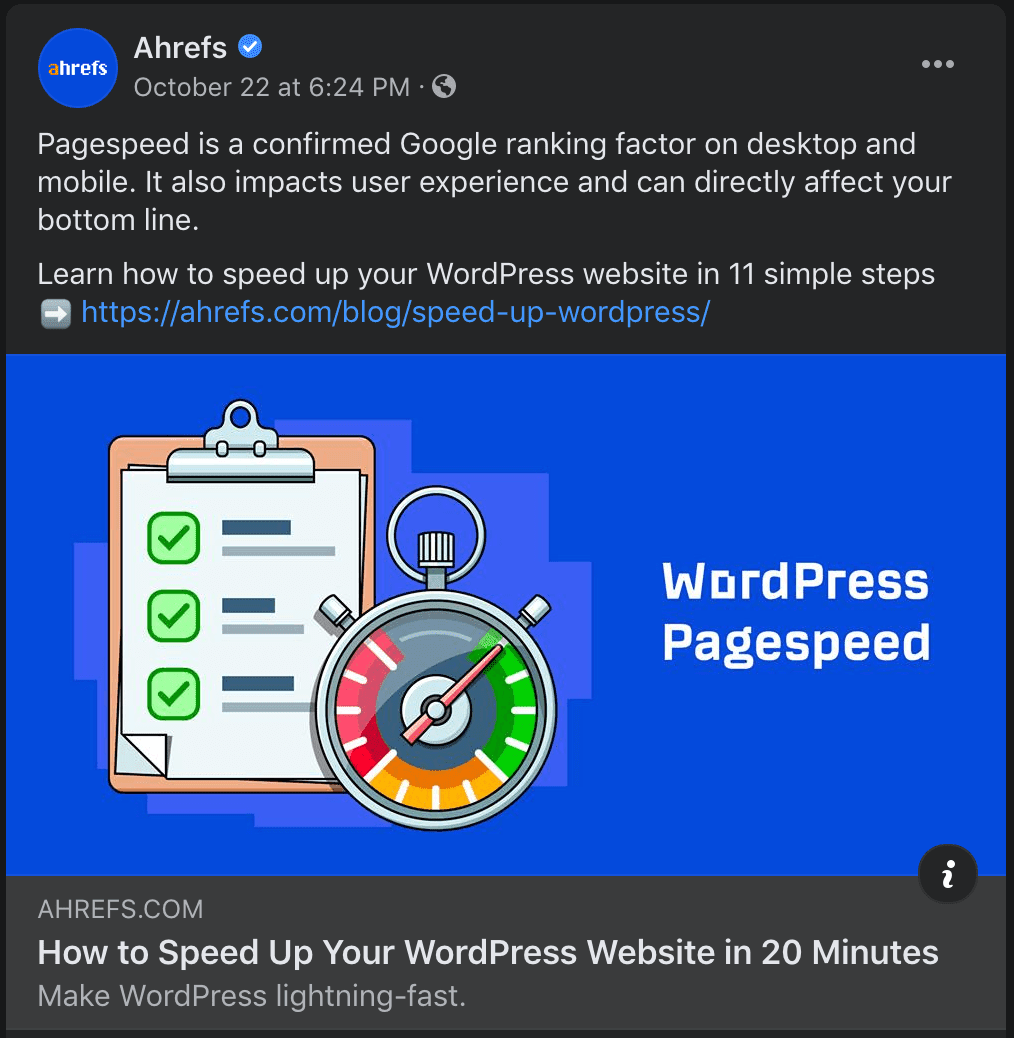Open the three-dot post options menu
Screen dimensions: 1014x1038
click(937, 64)
